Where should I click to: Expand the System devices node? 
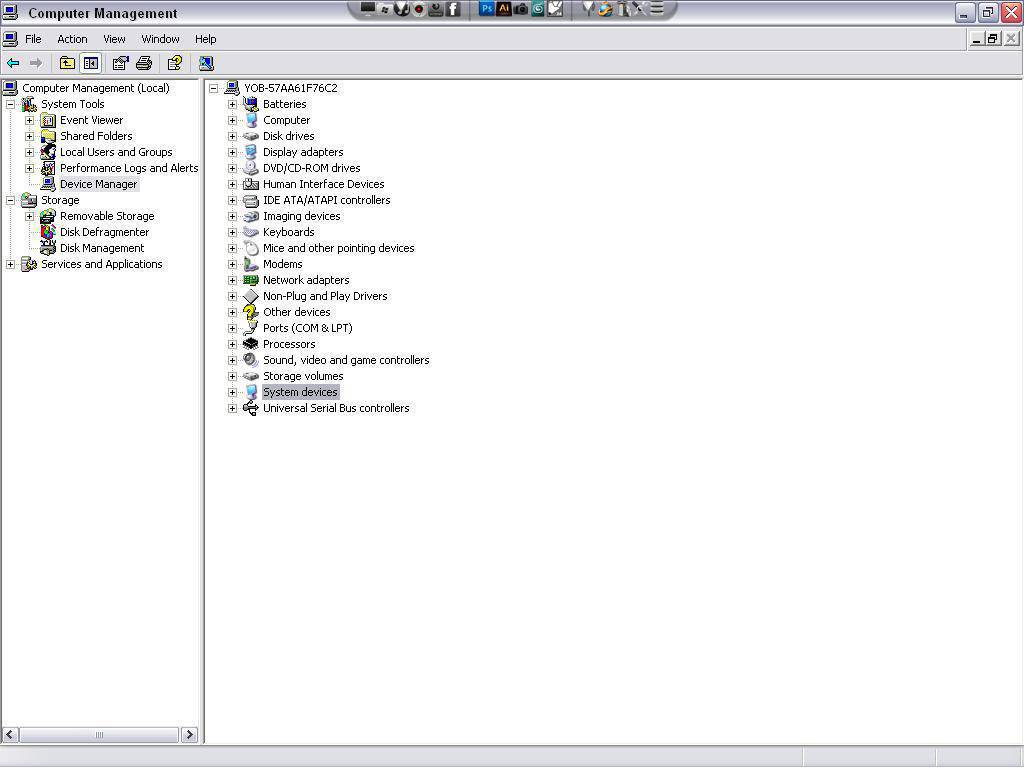[x=232, y=392]
